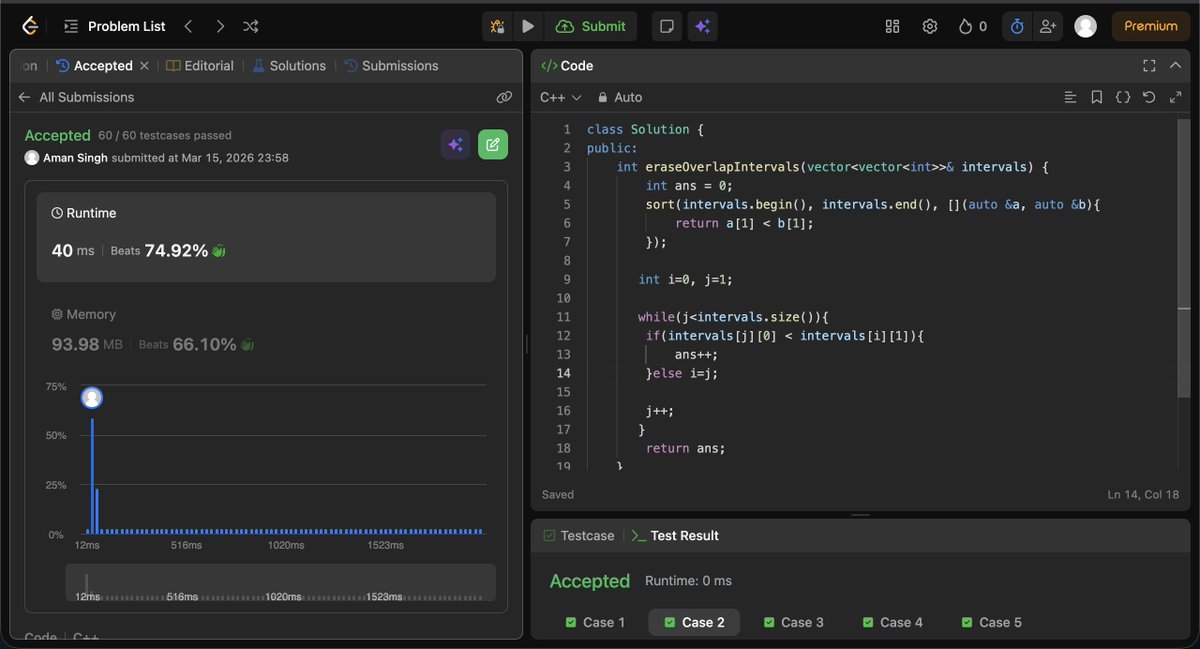Reset code with undo arrow icon
Viewport: 1200px width, 649px height.
(x=1149, y=97)
